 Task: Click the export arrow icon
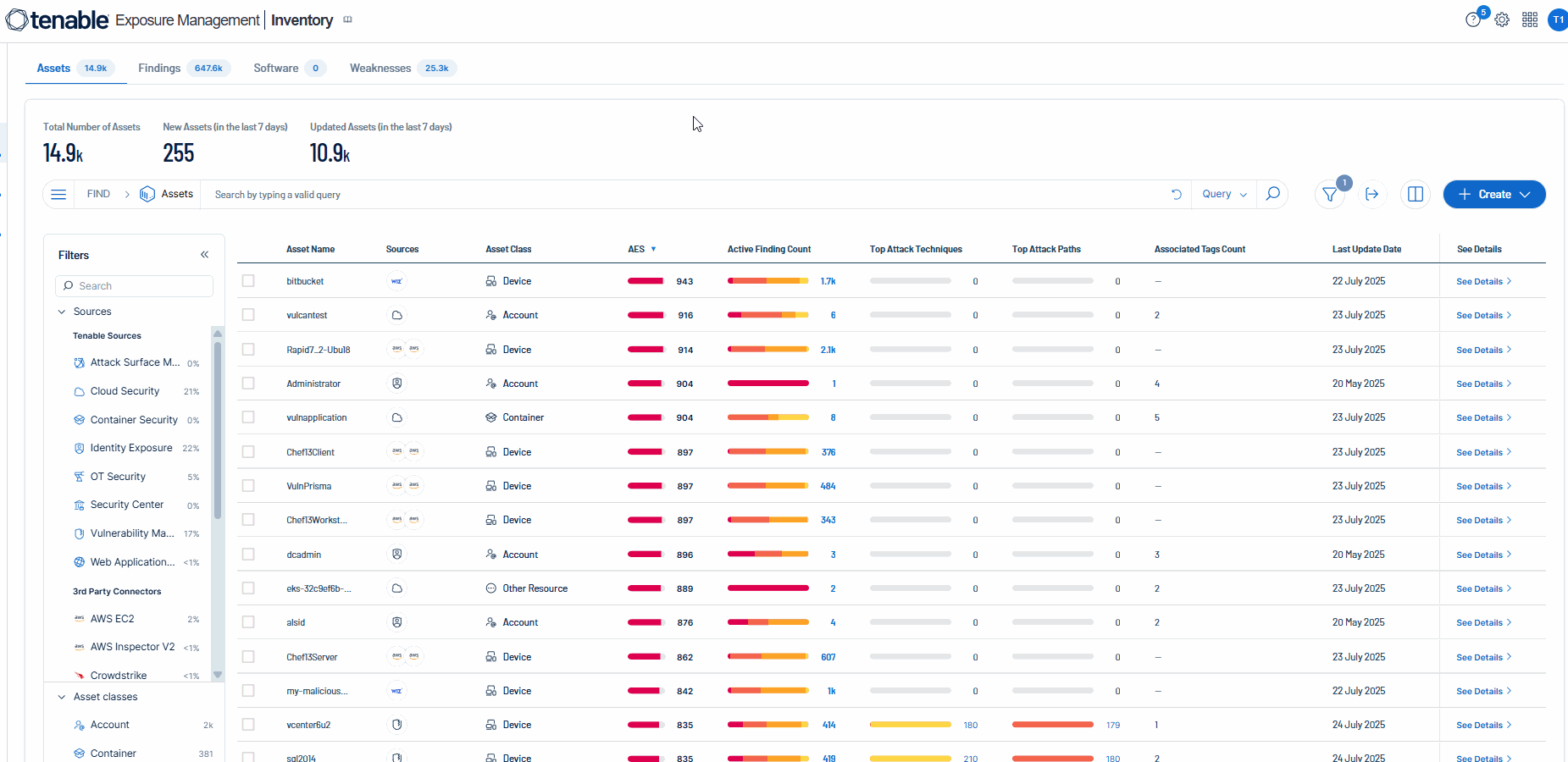click(1372, 195)
